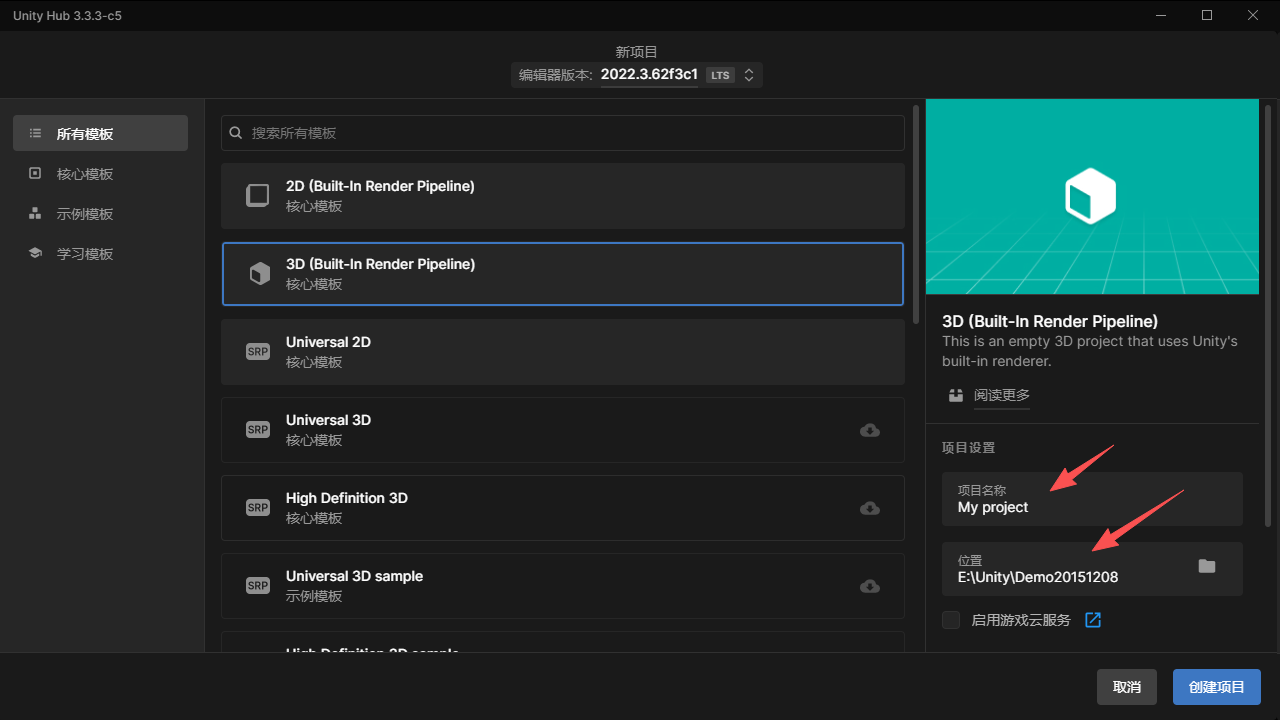Enable the 启用游戏云服务 checkbox
This screenshot has height=720, width=1280.
(951, 620)
